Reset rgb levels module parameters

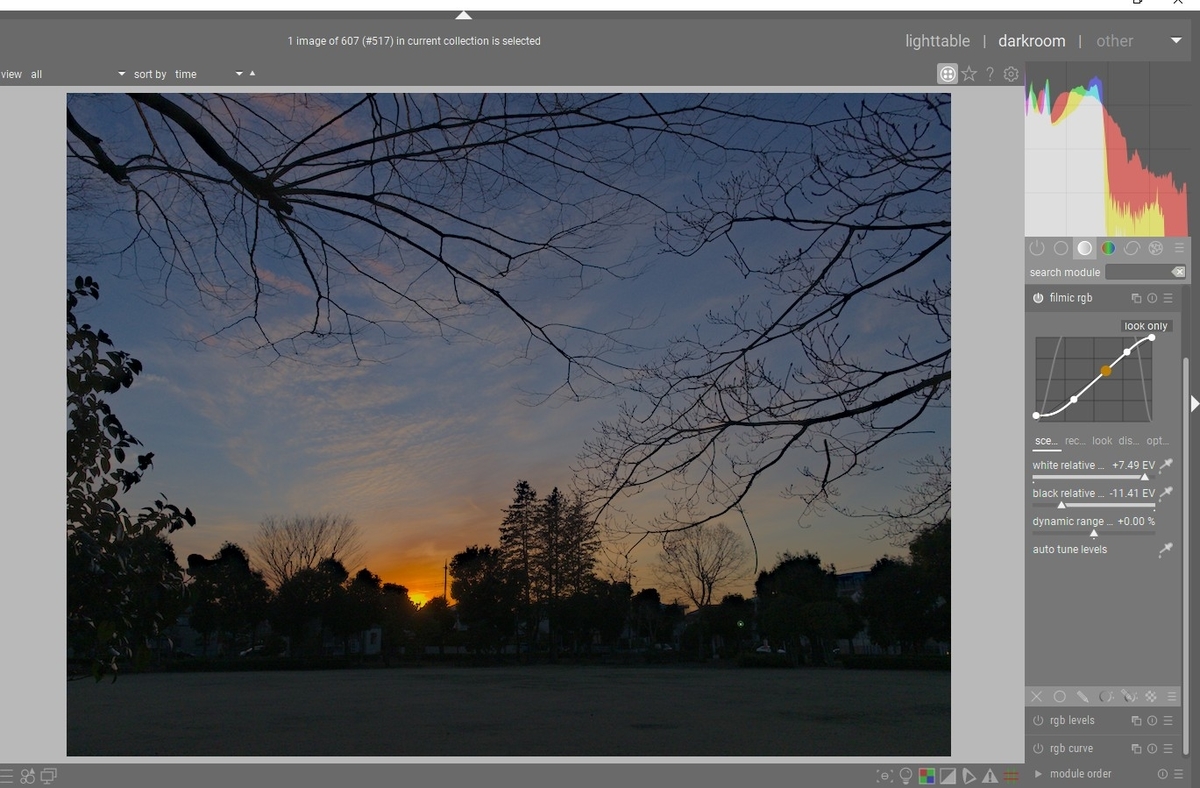(1152, 721)
